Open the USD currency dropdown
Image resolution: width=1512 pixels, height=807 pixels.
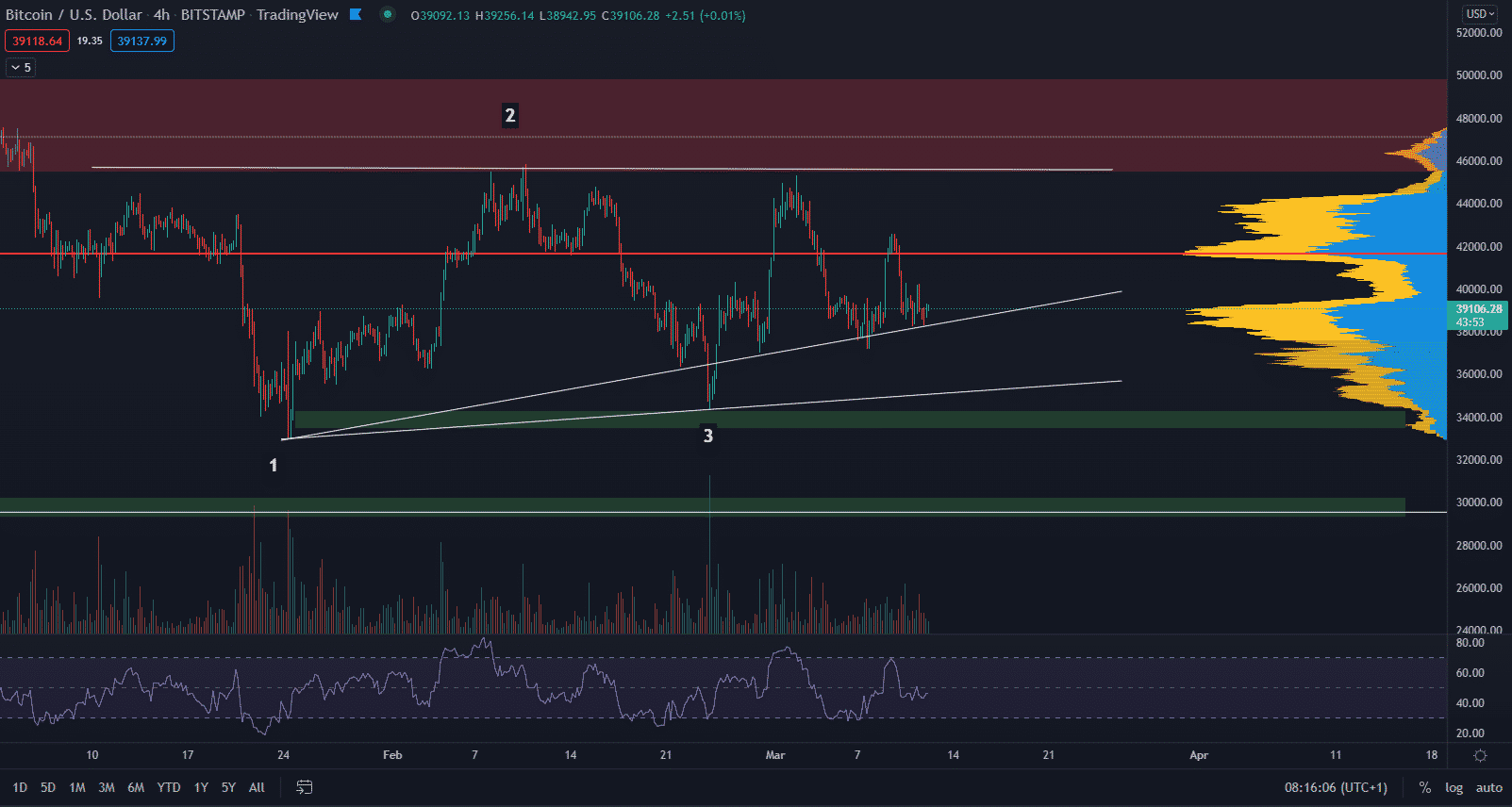[x=1479, y=14]
